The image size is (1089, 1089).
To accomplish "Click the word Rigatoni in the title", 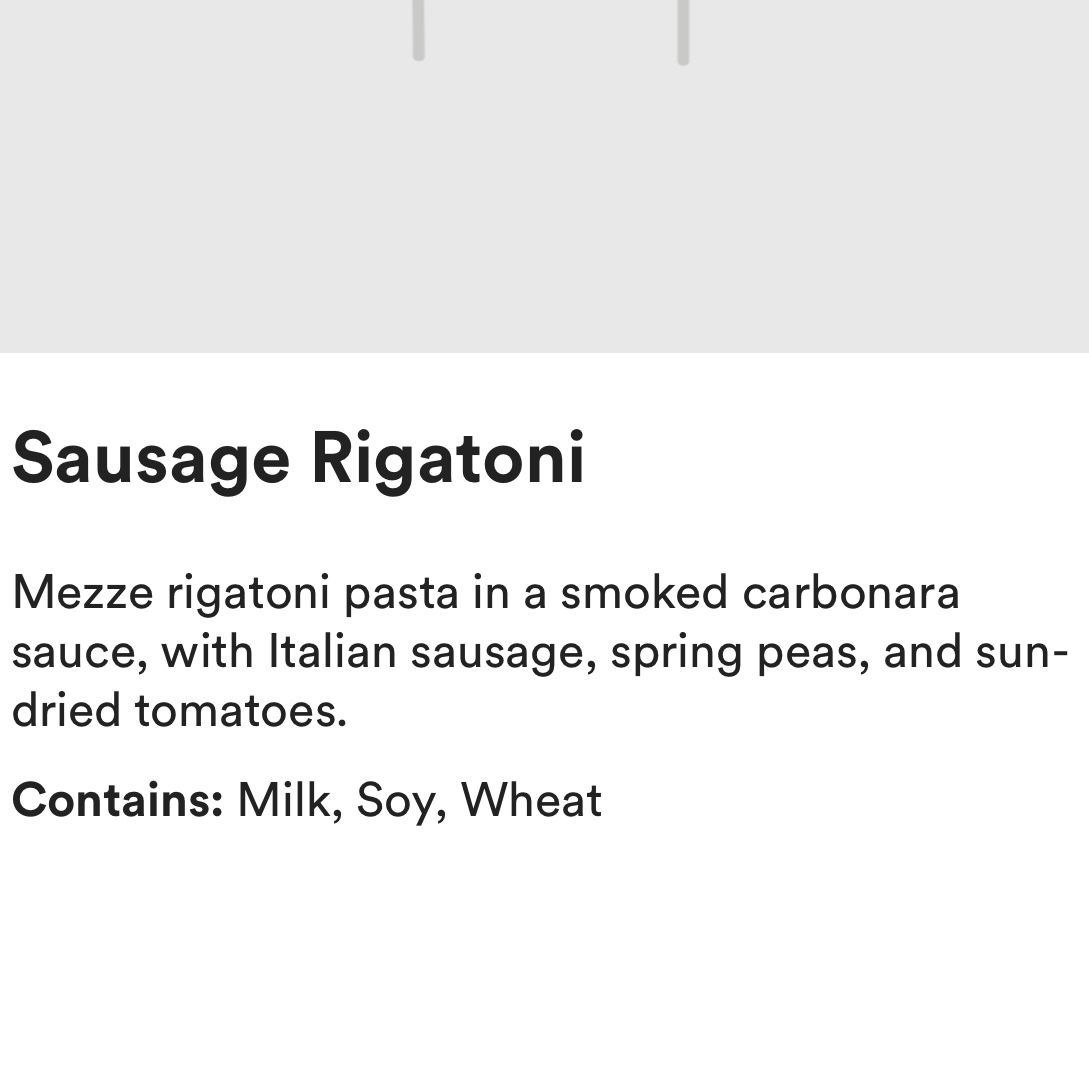I will coord(449,460).
